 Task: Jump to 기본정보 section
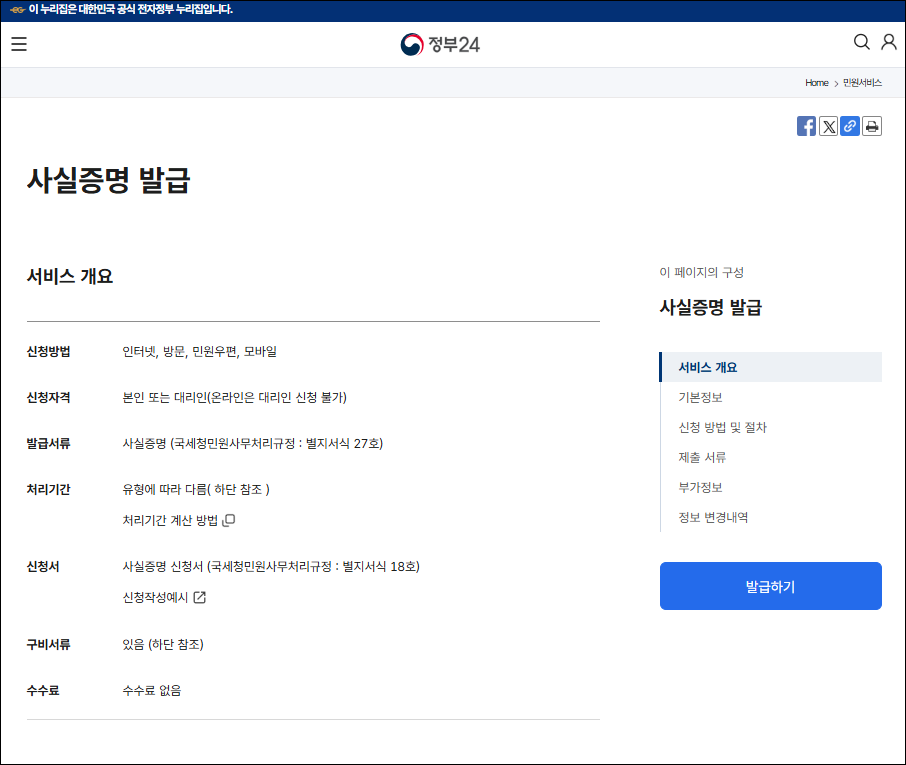(x=700, y=397)
